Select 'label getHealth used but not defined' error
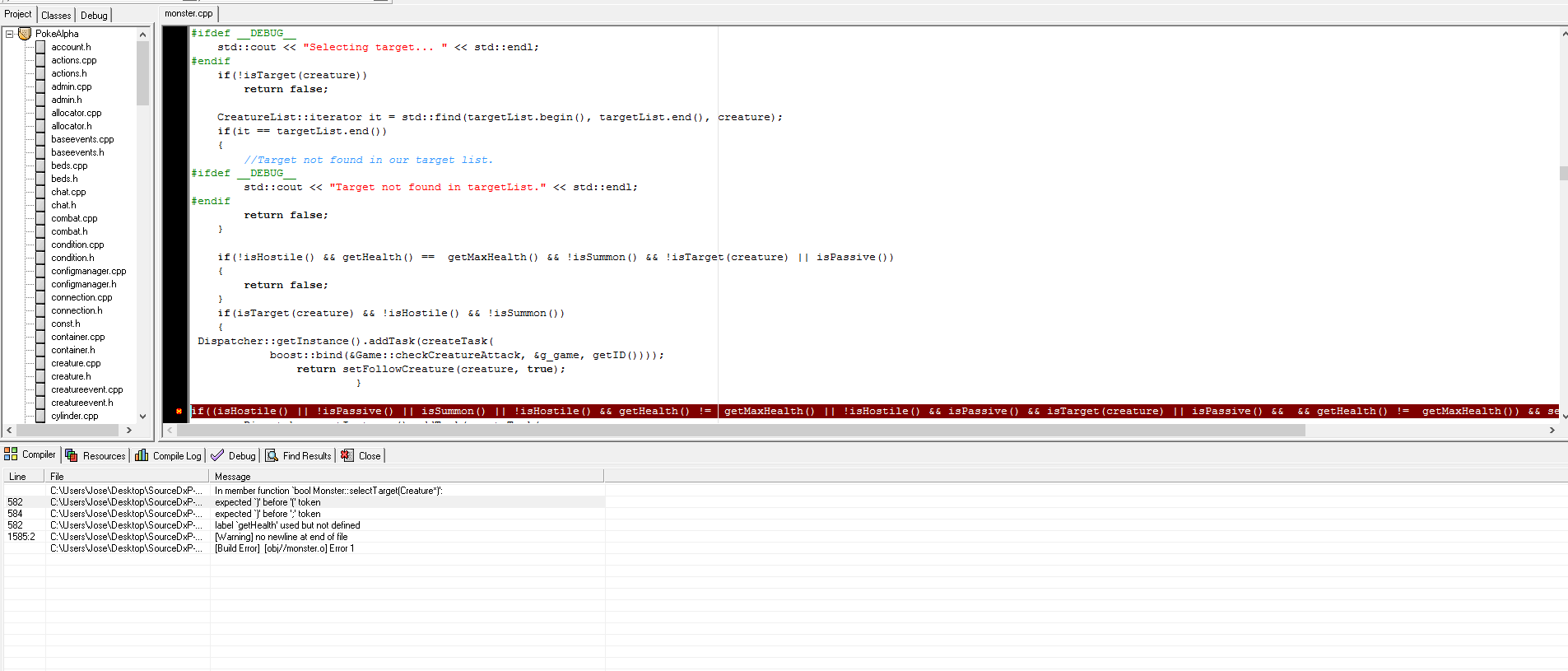1568x671 pixels. pos(305,525)
